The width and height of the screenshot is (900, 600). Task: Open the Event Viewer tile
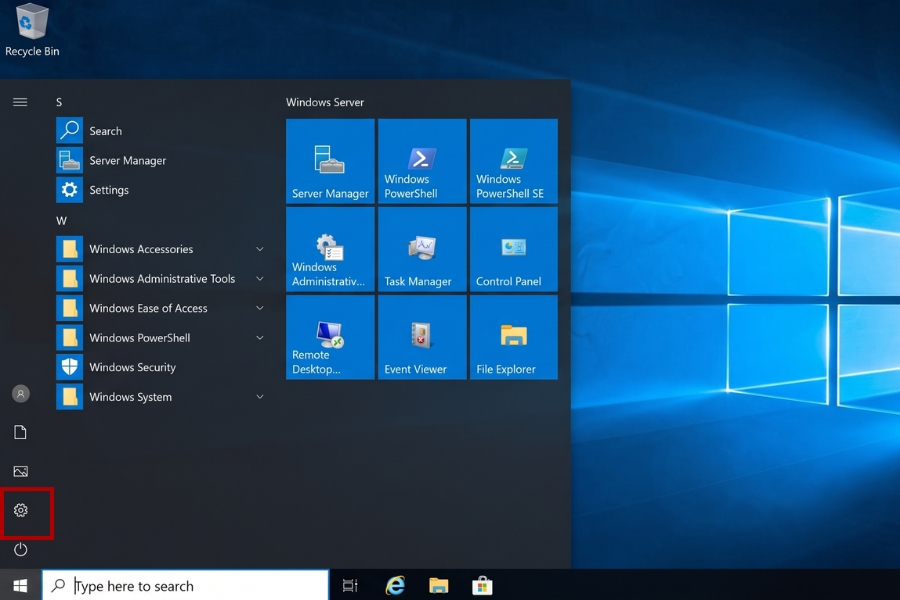point(422,337)
